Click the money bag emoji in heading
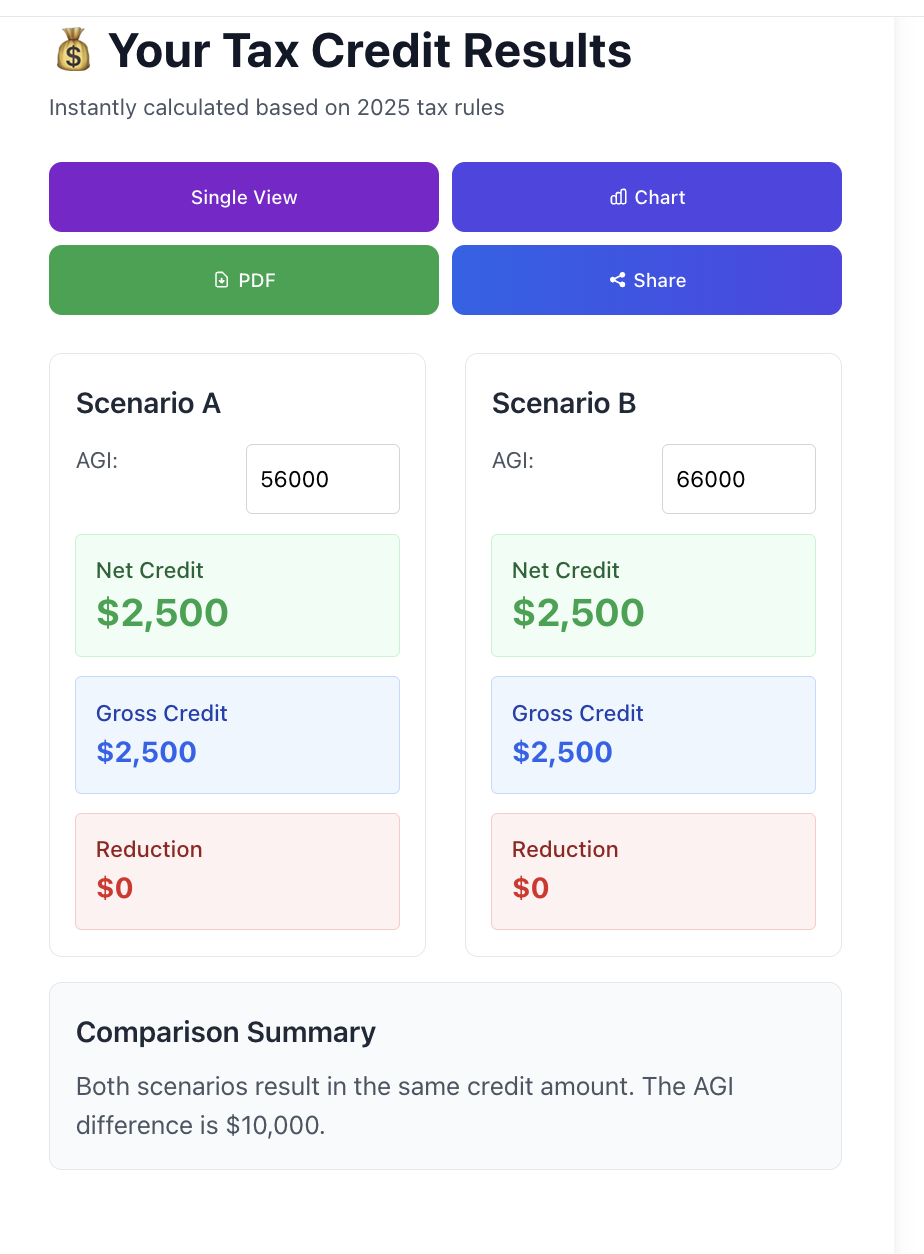The width and height of the screenshot is (924, 1254). (73, 49)
